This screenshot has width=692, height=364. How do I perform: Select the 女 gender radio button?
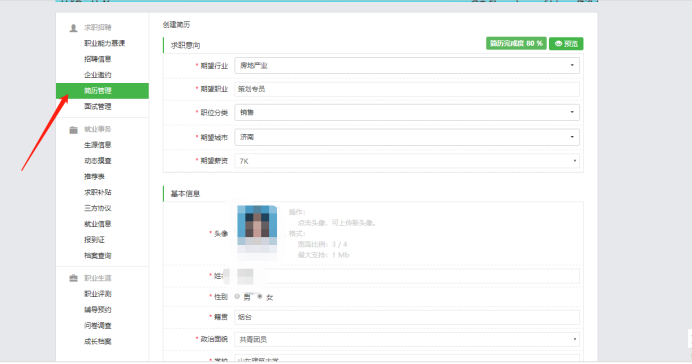pos(260,296)
